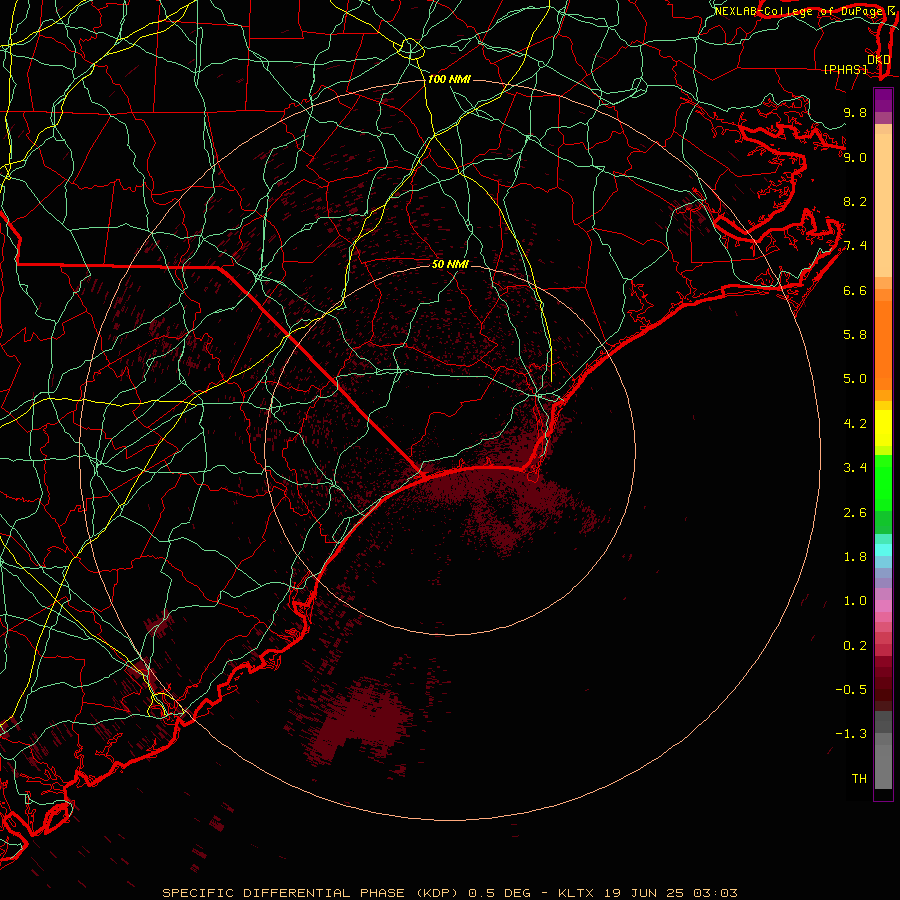The height and width of the screenshot is (900, 900).
Task: Click the [PHAS] units label
Action: (845, 69)
